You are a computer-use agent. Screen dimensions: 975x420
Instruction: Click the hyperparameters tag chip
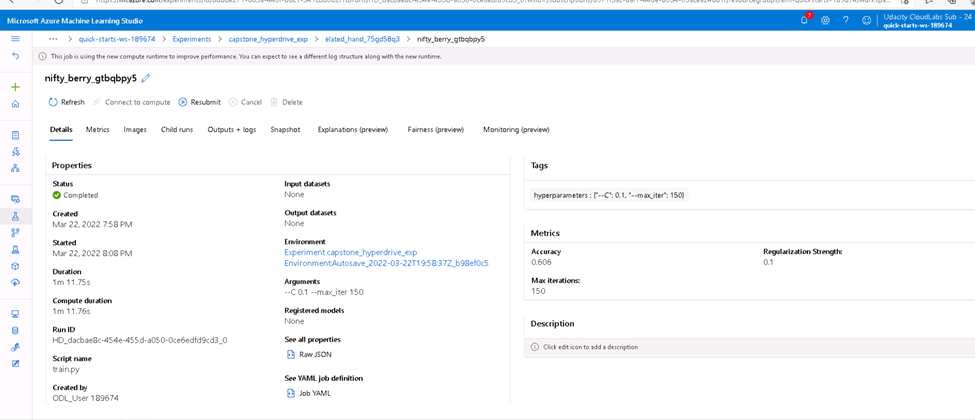point(609,195)
